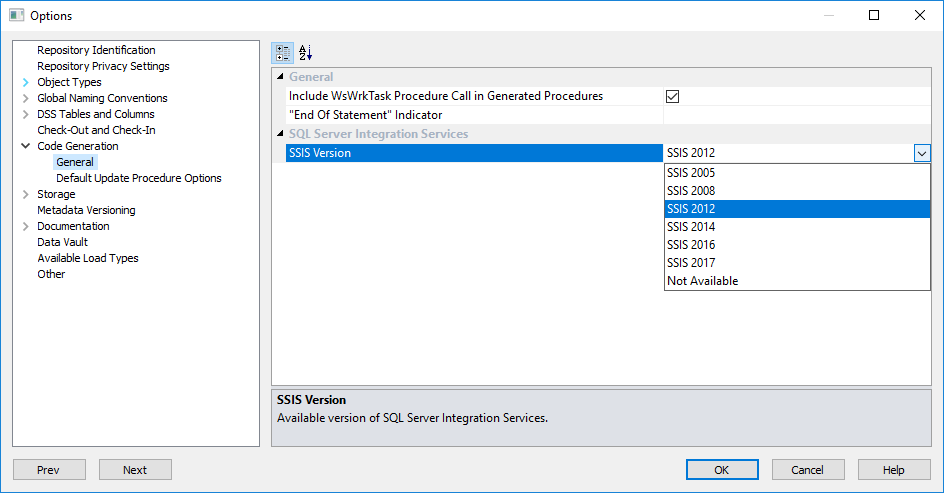
Task: Click the Categorized view toolbar icon
Action: tap(283, 52)
